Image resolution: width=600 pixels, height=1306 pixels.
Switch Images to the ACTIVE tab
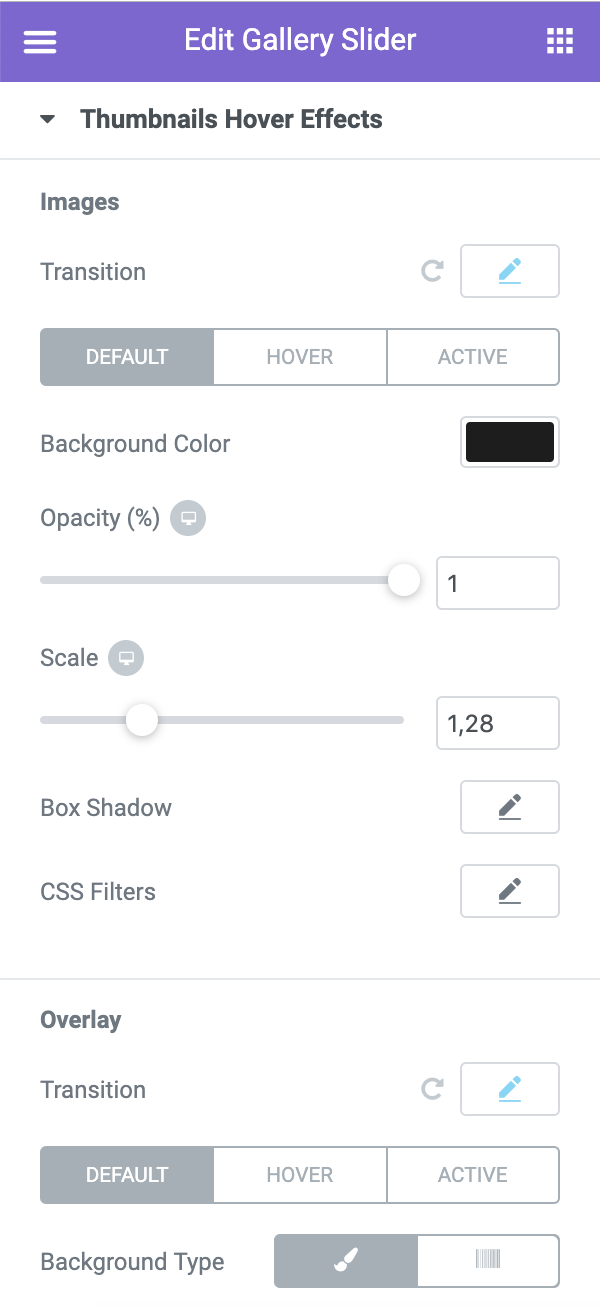coord(473,357)
